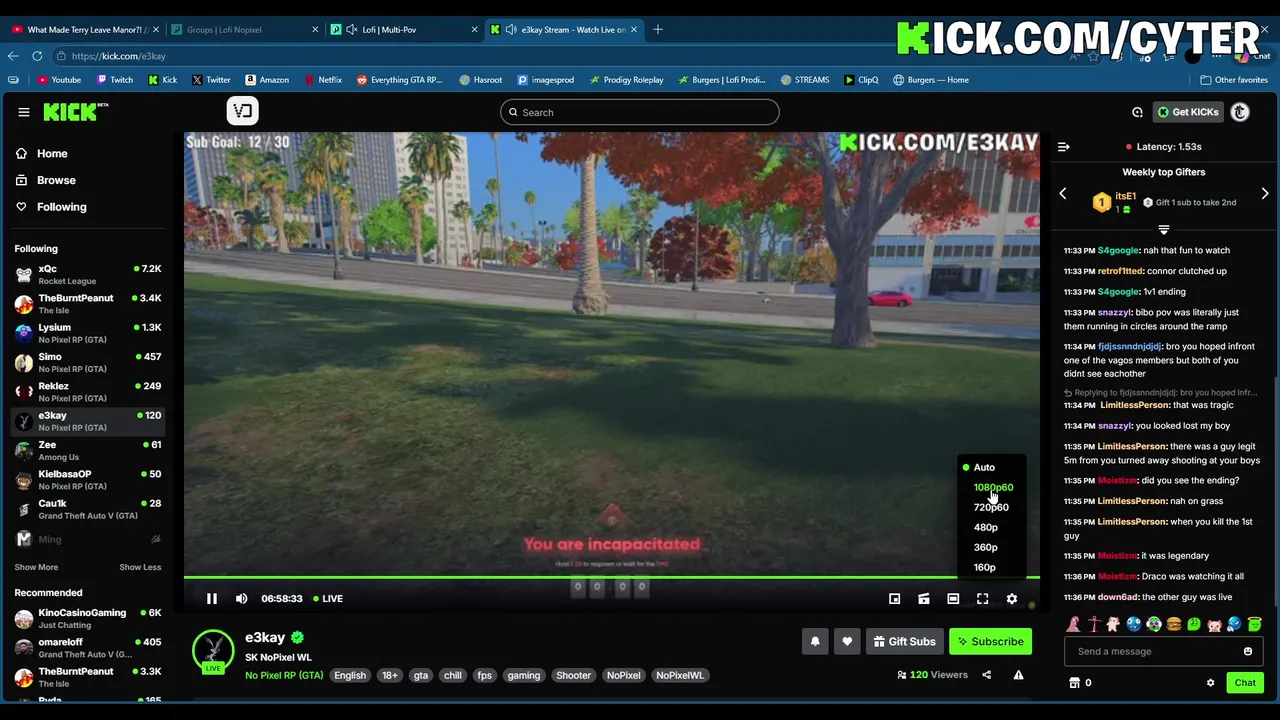Collapse the chat panel
This screenshot has width=1280, height=720.
(1064, 147)
